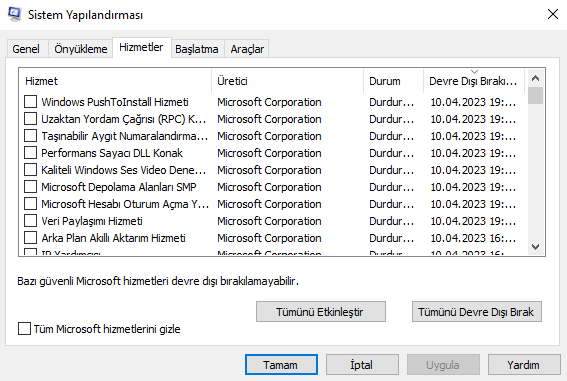Select Microsoft Hesabı Oturum Açma row text
This screenshot has height=381, width=567.
[125, 204]
